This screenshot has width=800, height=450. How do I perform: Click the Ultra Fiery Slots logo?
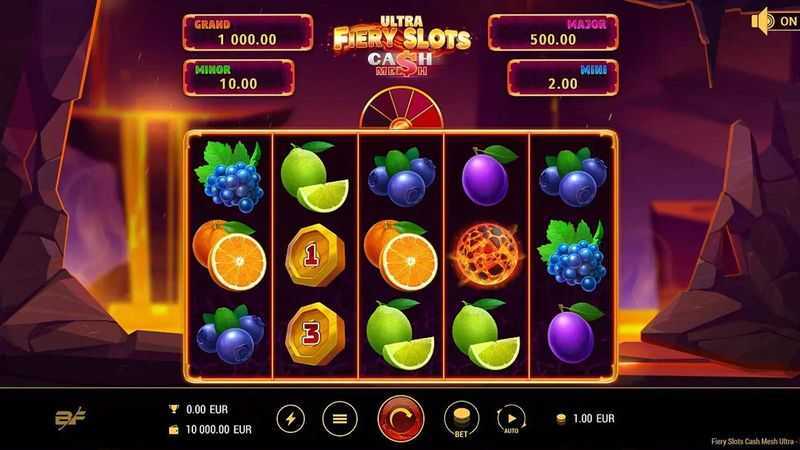coord(402,46)
